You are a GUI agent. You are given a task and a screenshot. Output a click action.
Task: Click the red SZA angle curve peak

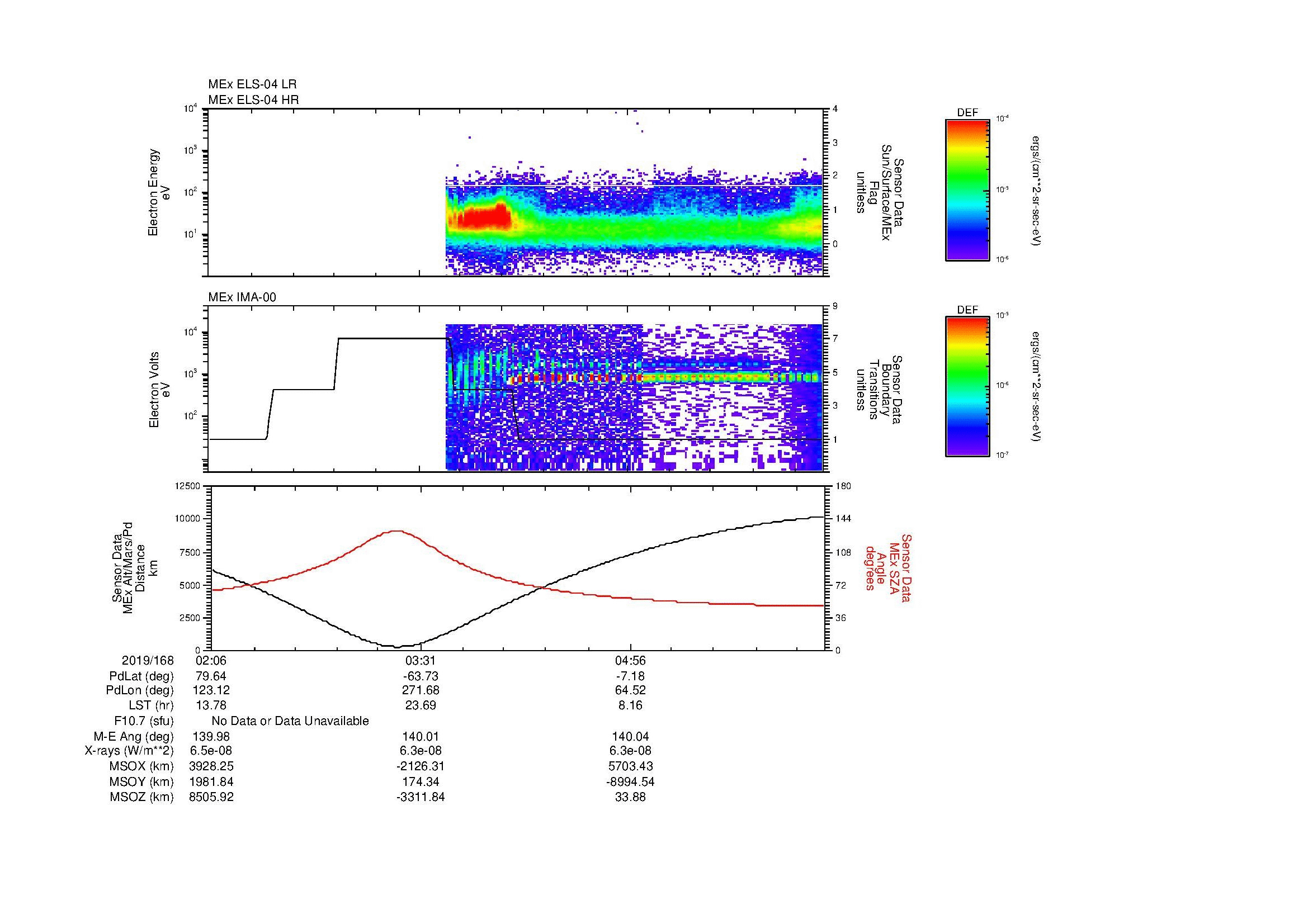pos(398,530)
